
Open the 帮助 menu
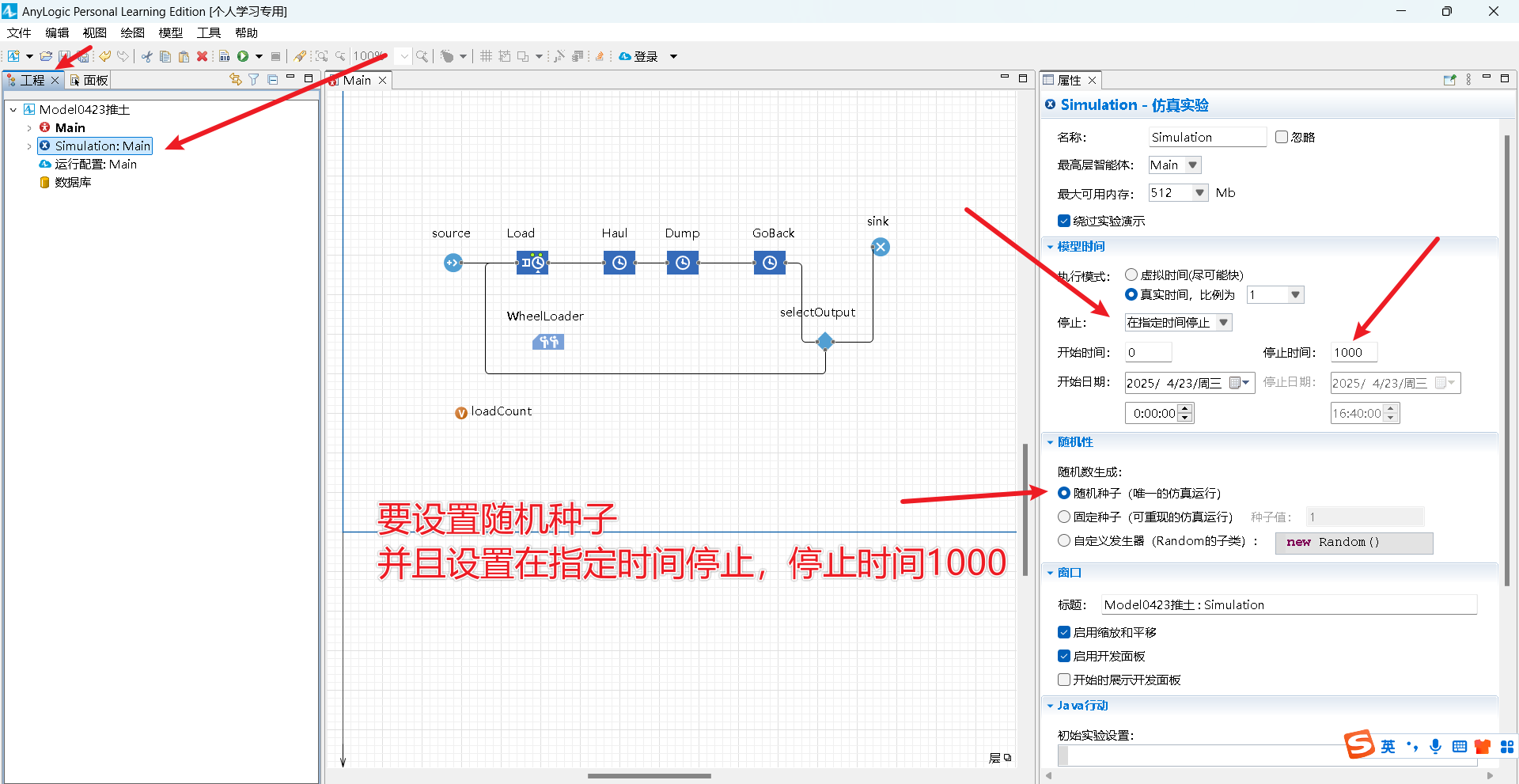pos(247,32)
